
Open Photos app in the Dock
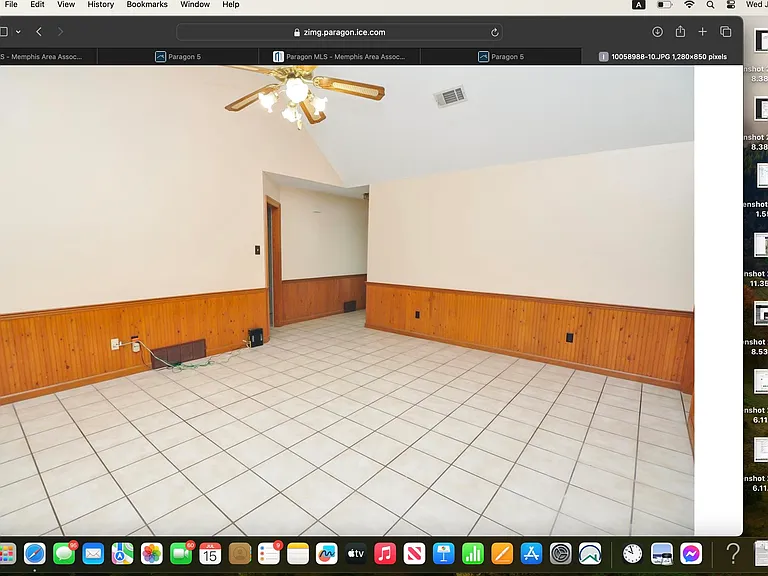152,554
